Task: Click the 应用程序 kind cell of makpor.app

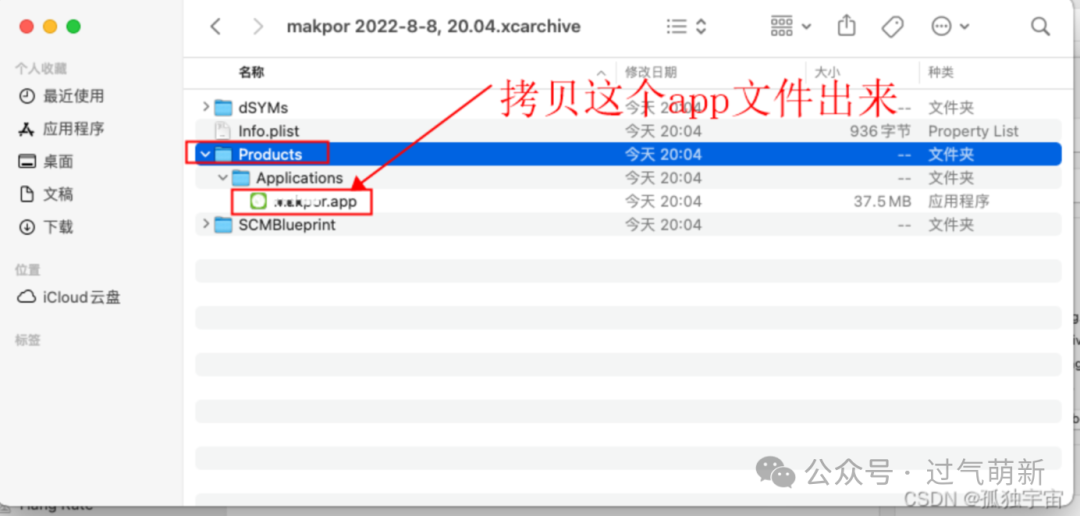Action: coord(959,201)
